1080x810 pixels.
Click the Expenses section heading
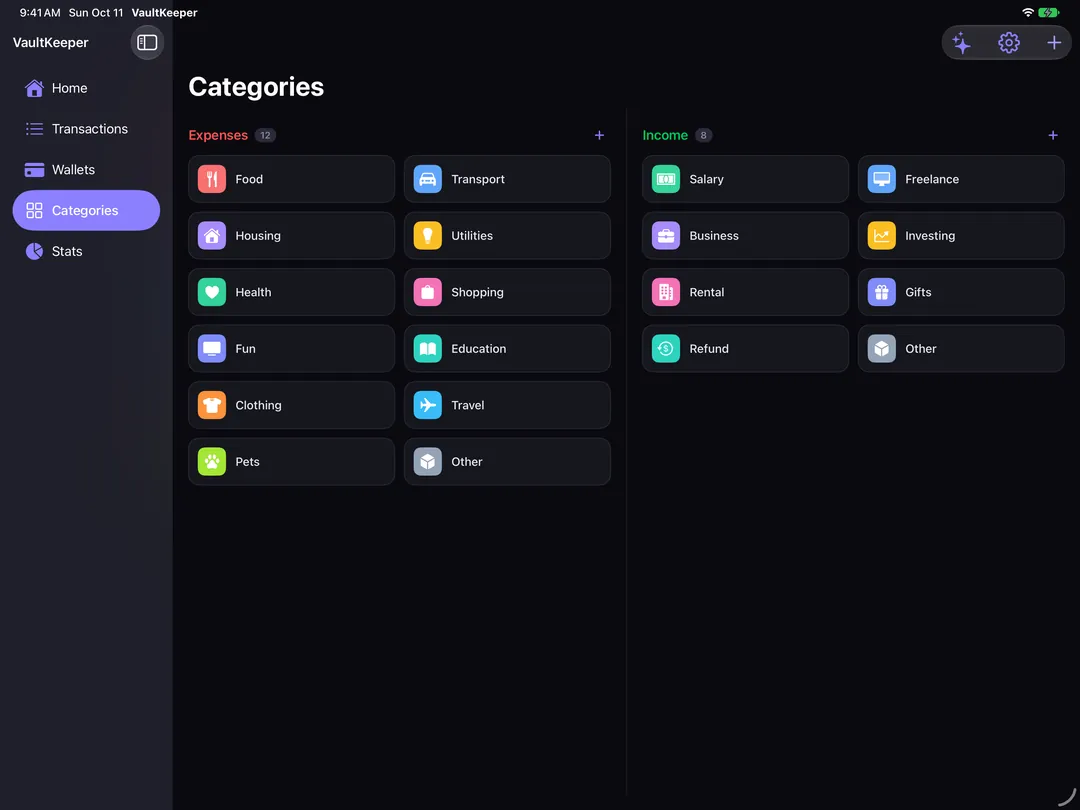[x=218, y=135]
